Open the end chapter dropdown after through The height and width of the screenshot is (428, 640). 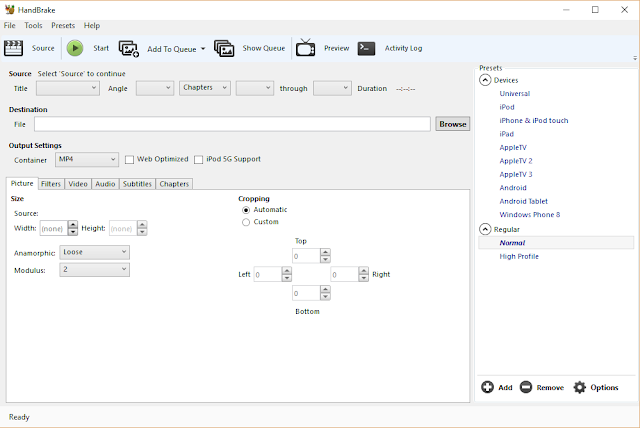[x=332, y=88]
